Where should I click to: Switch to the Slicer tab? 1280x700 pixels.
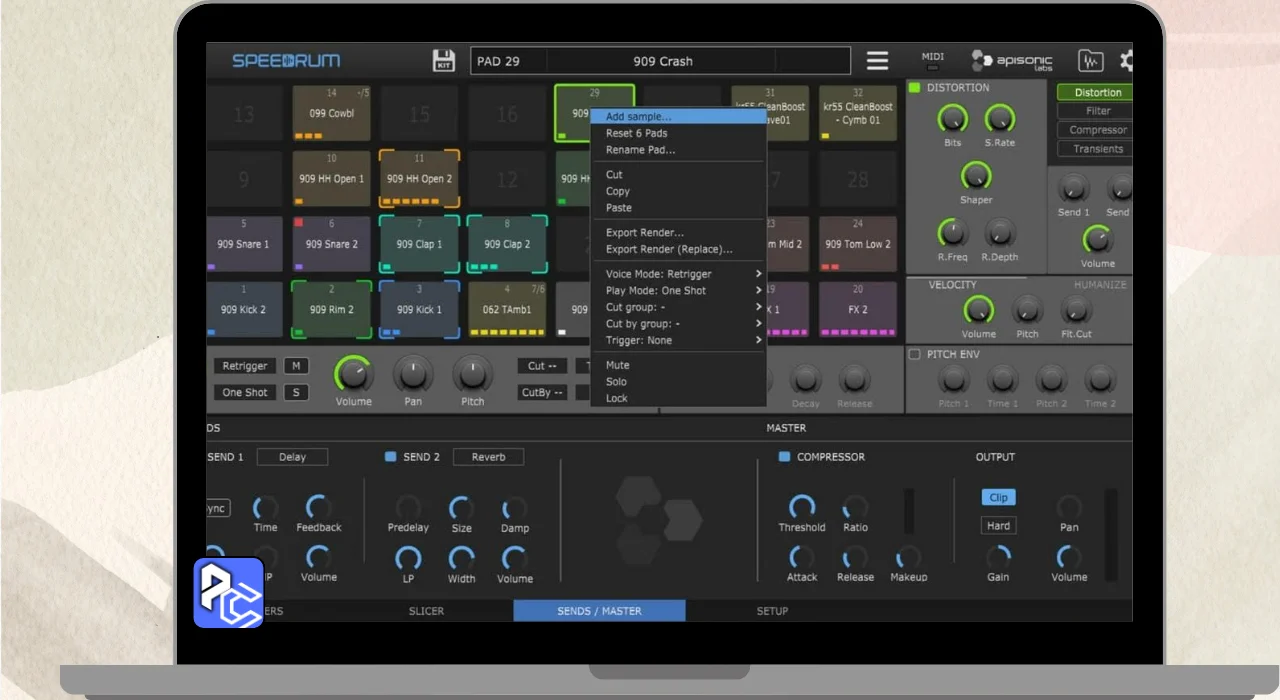[x=426, y=611]
